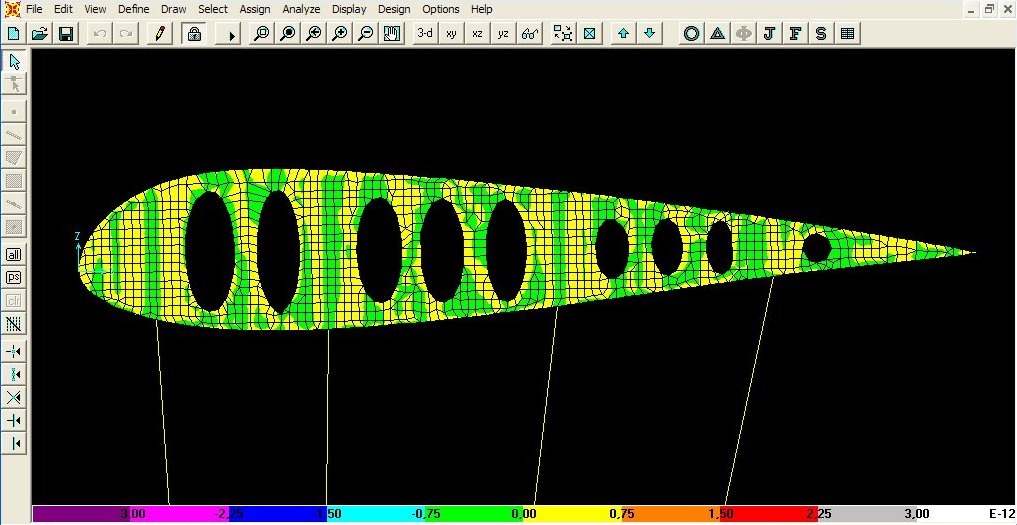
Task: Toggle Snap to Lines and Edges
Action: (x=14, y=443)
